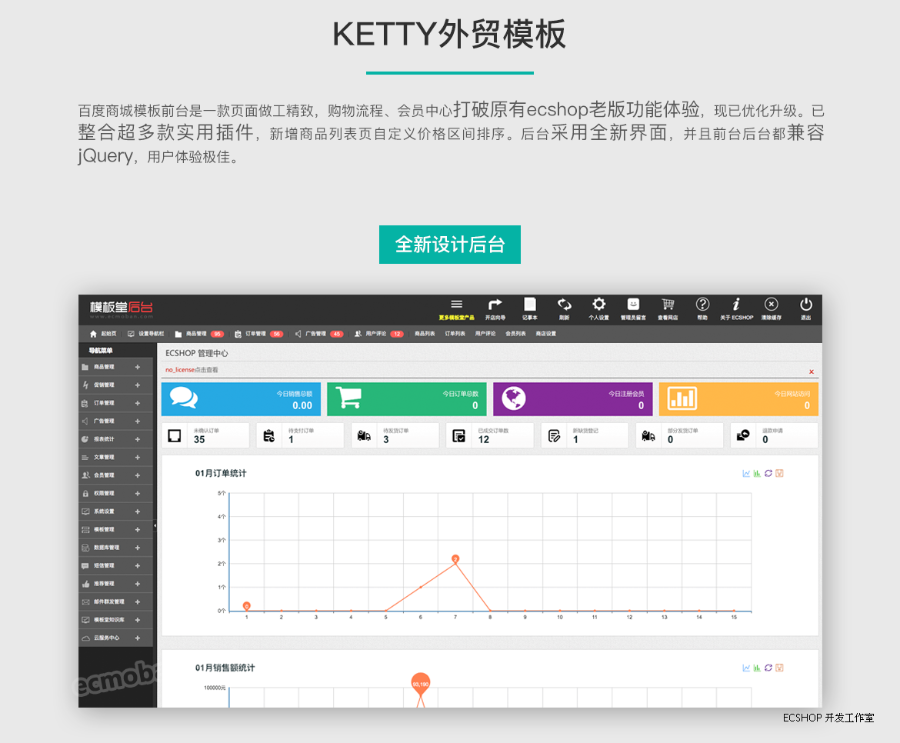Refresh the 01月订单统计 chart panel
This screenshot has height=743, width=900.
[x=768, y=473]
